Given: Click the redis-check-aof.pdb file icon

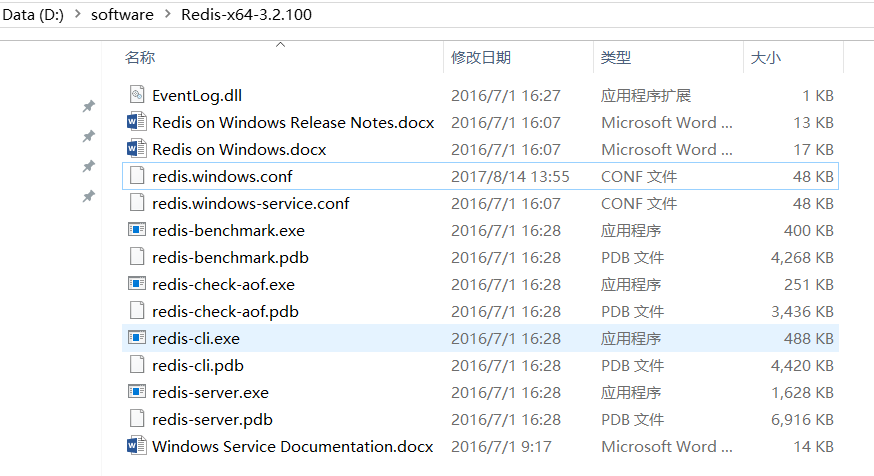Looking at the screenshot, I should (137, 310).
